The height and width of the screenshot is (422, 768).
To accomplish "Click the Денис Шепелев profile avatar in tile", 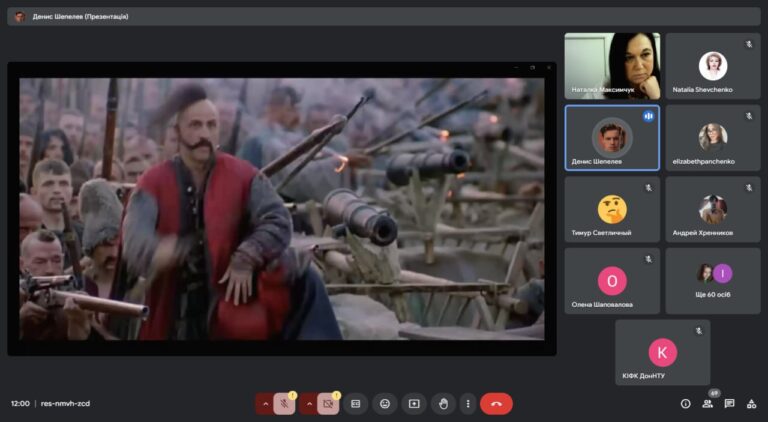I will (612, 137).
